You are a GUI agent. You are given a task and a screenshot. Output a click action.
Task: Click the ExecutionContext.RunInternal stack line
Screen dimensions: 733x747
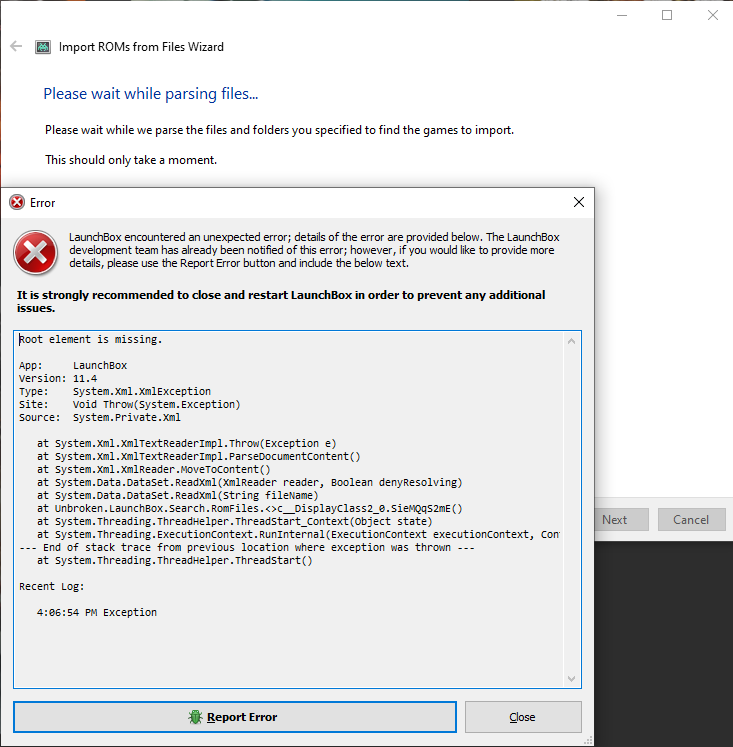tap(298, 535)
